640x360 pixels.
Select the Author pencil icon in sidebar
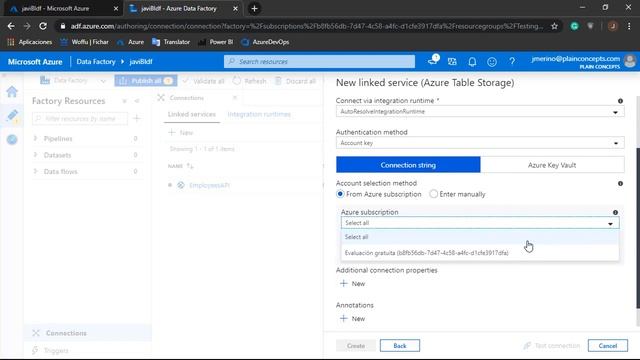[x=12, y=116]
